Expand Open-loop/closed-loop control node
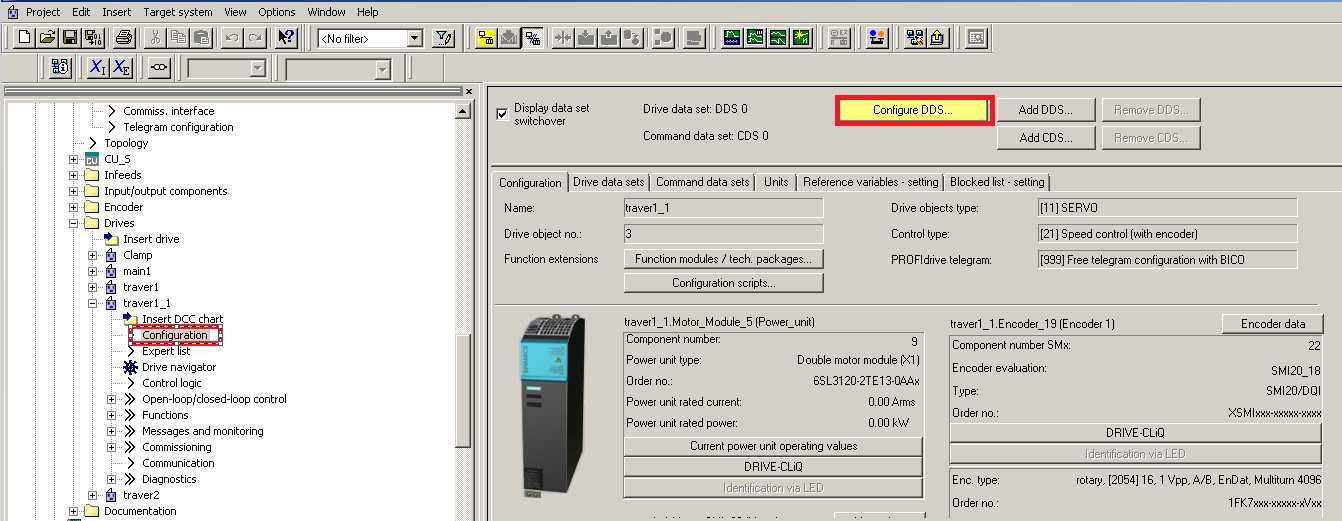The image size is (1342, 521). tap(111, 399)
